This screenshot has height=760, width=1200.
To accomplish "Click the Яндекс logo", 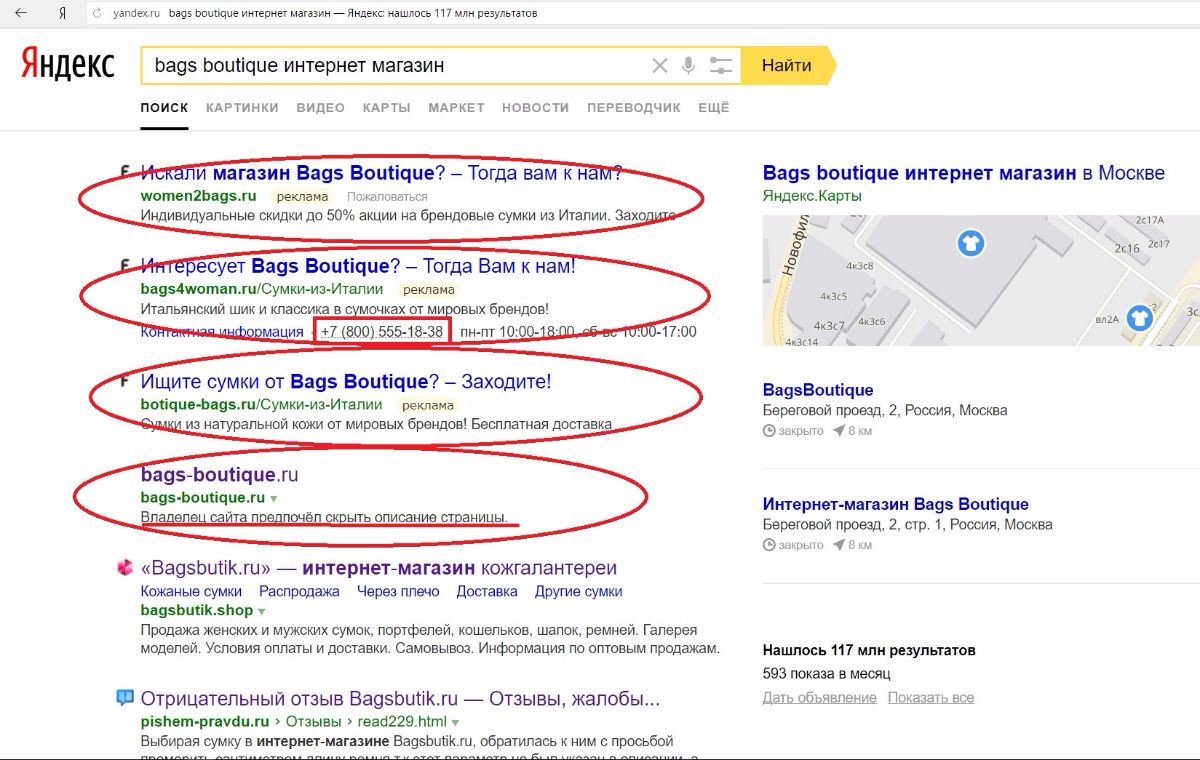I will (68, 65).
